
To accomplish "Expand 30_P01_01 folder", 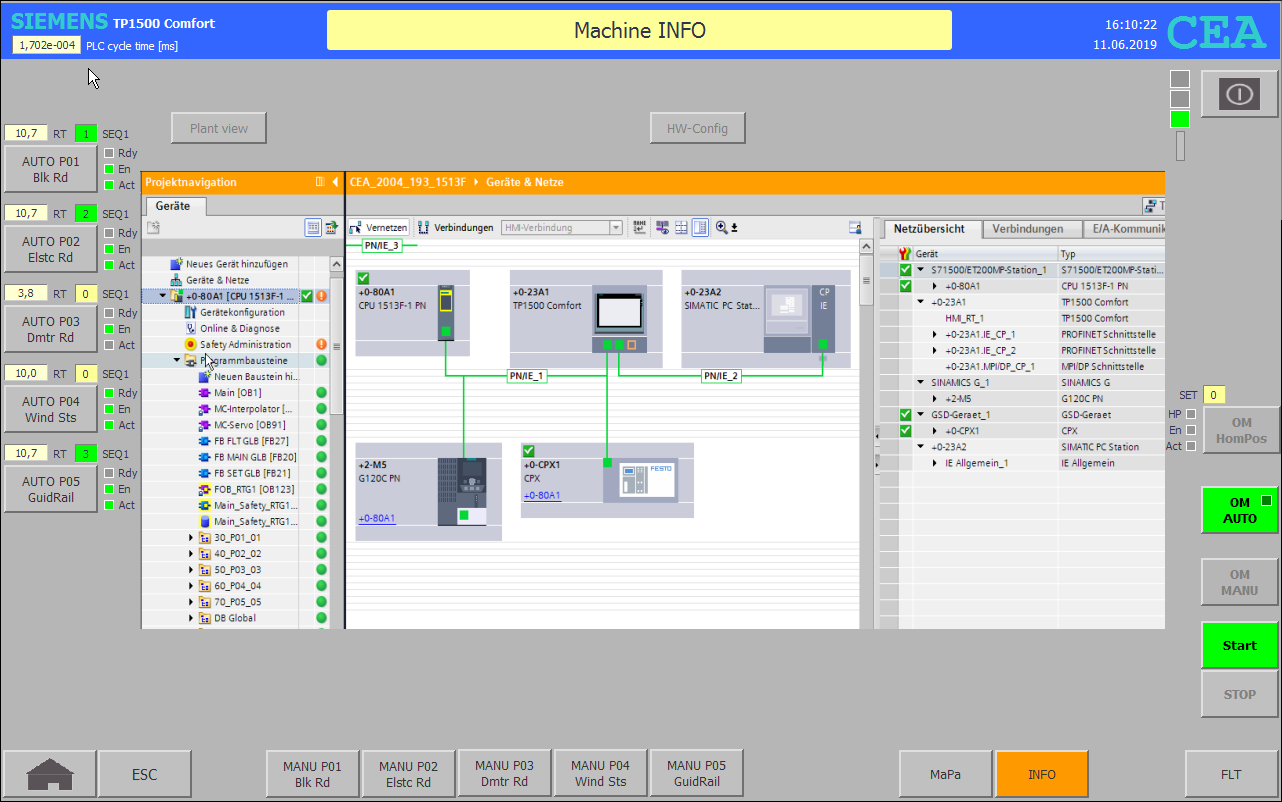I will coord(191,537).
